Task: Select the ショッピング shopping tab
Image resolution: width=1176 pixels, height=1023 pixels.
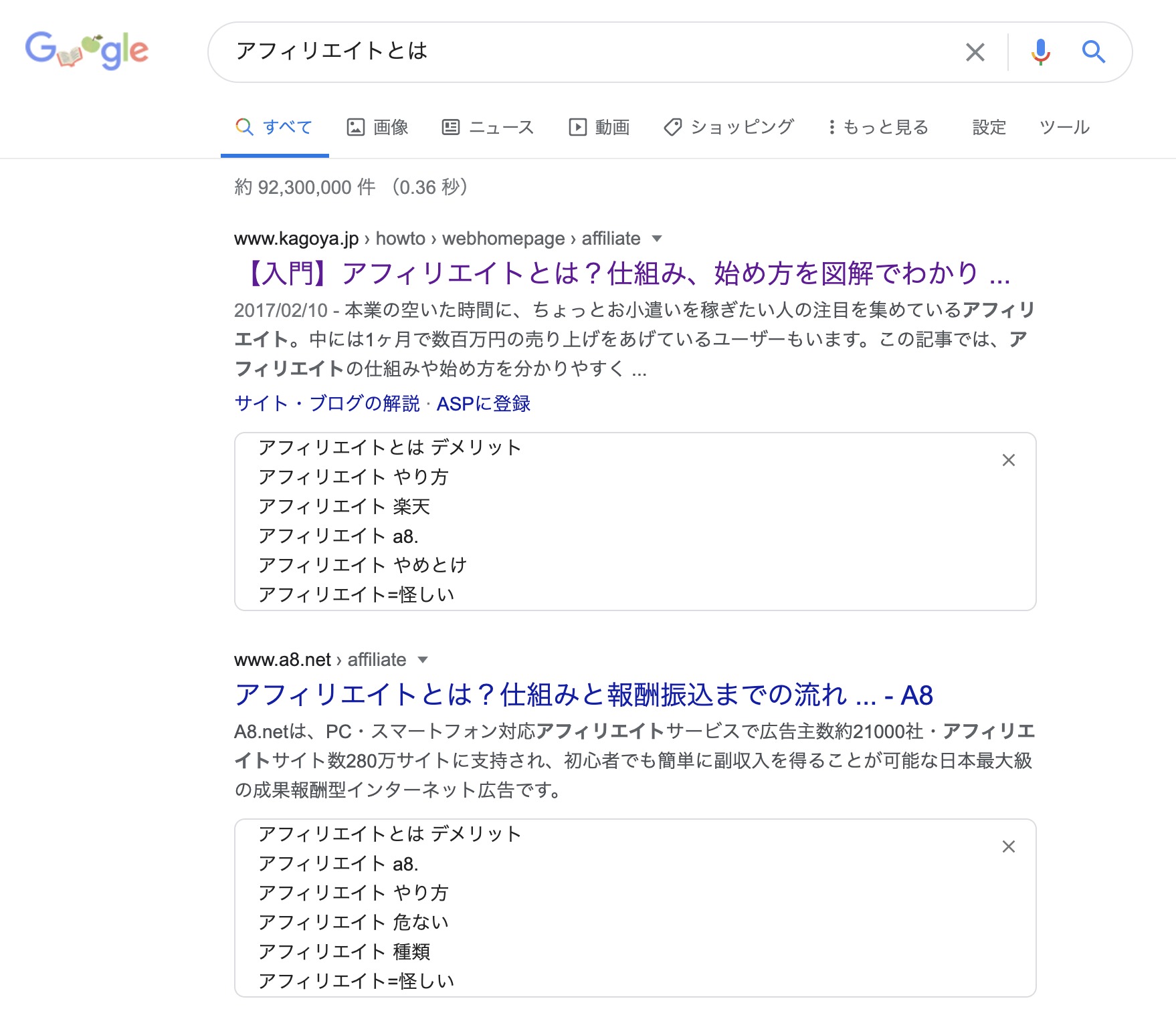Action: point(728,127)
